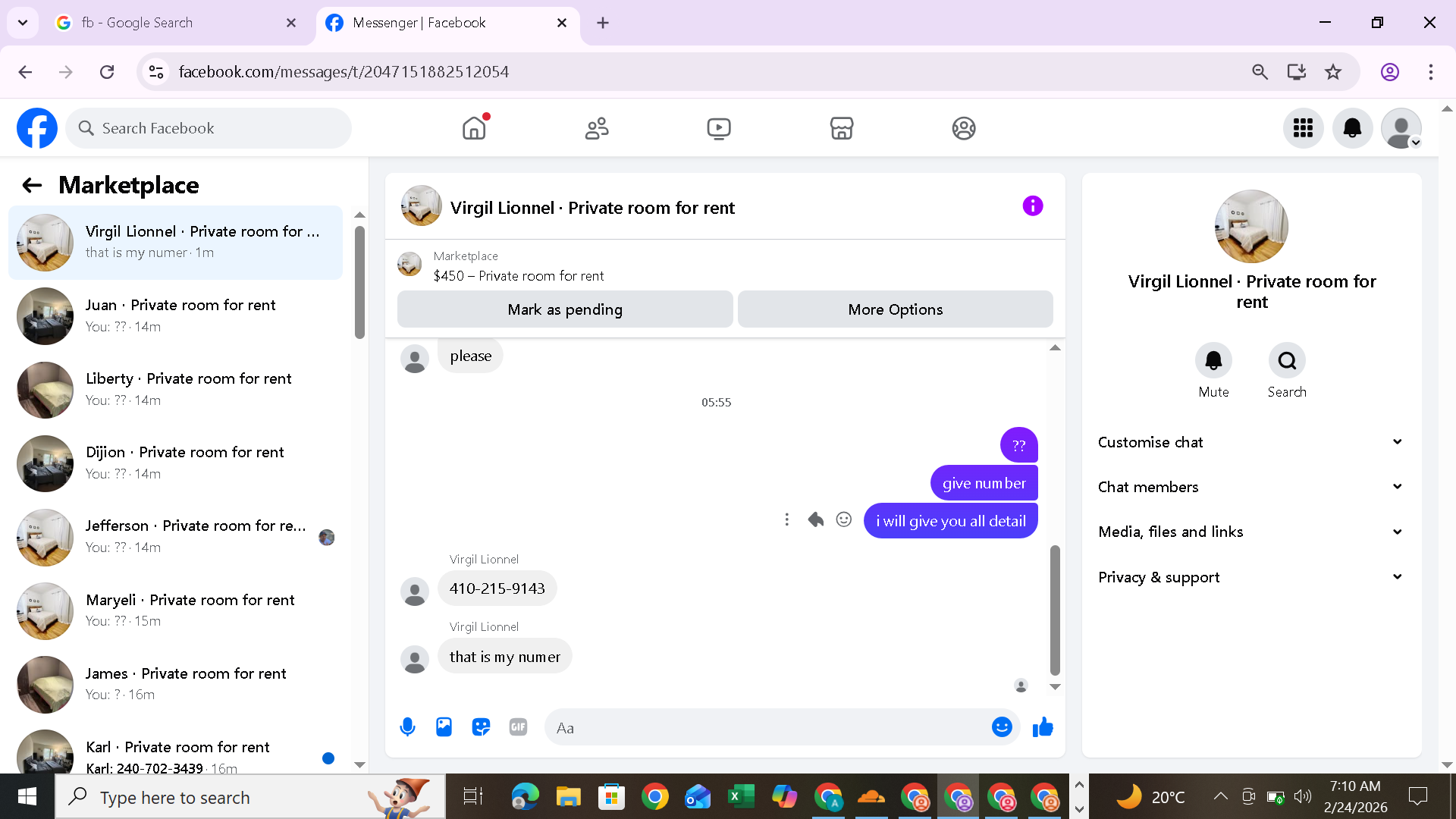Click More Options button
The image size is (1456, 819).
point(895,309)
